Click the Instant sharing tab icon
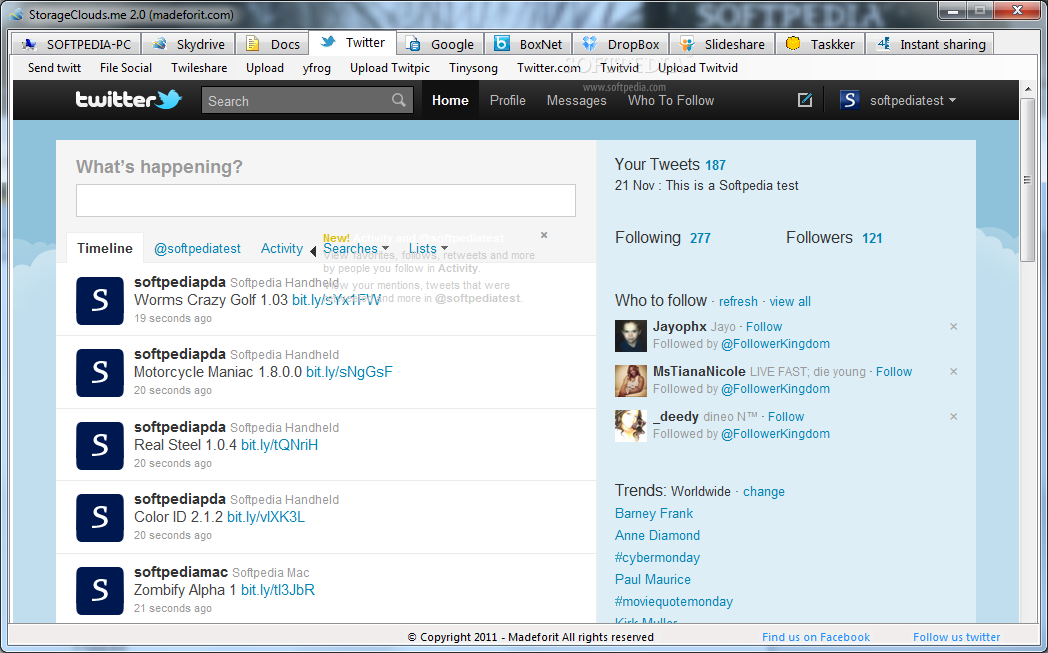Screen dimensions: 1048x653 [884, 44]
